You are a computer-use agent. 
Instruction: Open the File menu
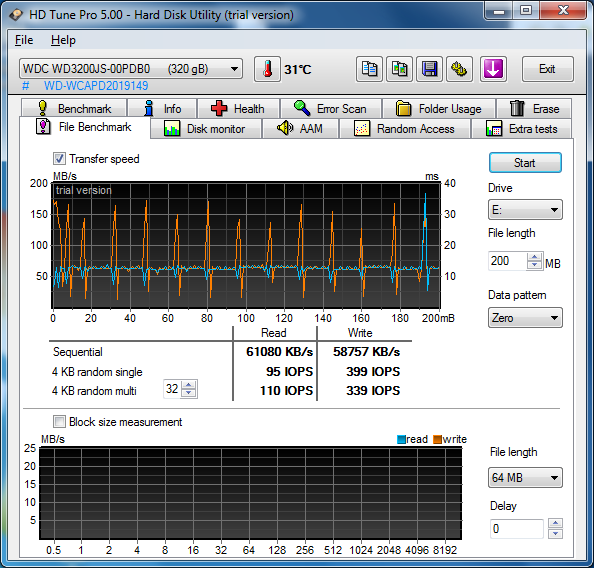pyautogui.click(x=24, y=40)
